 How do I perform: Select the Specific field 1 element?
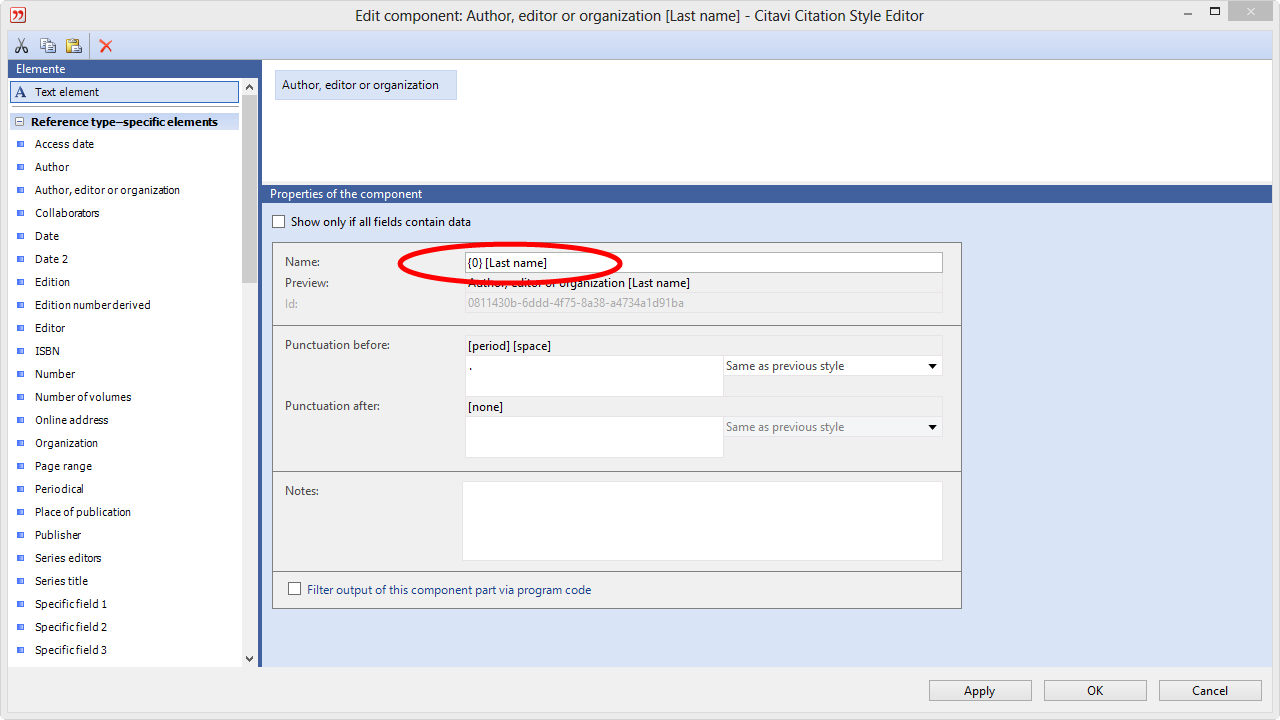point(71,604)
